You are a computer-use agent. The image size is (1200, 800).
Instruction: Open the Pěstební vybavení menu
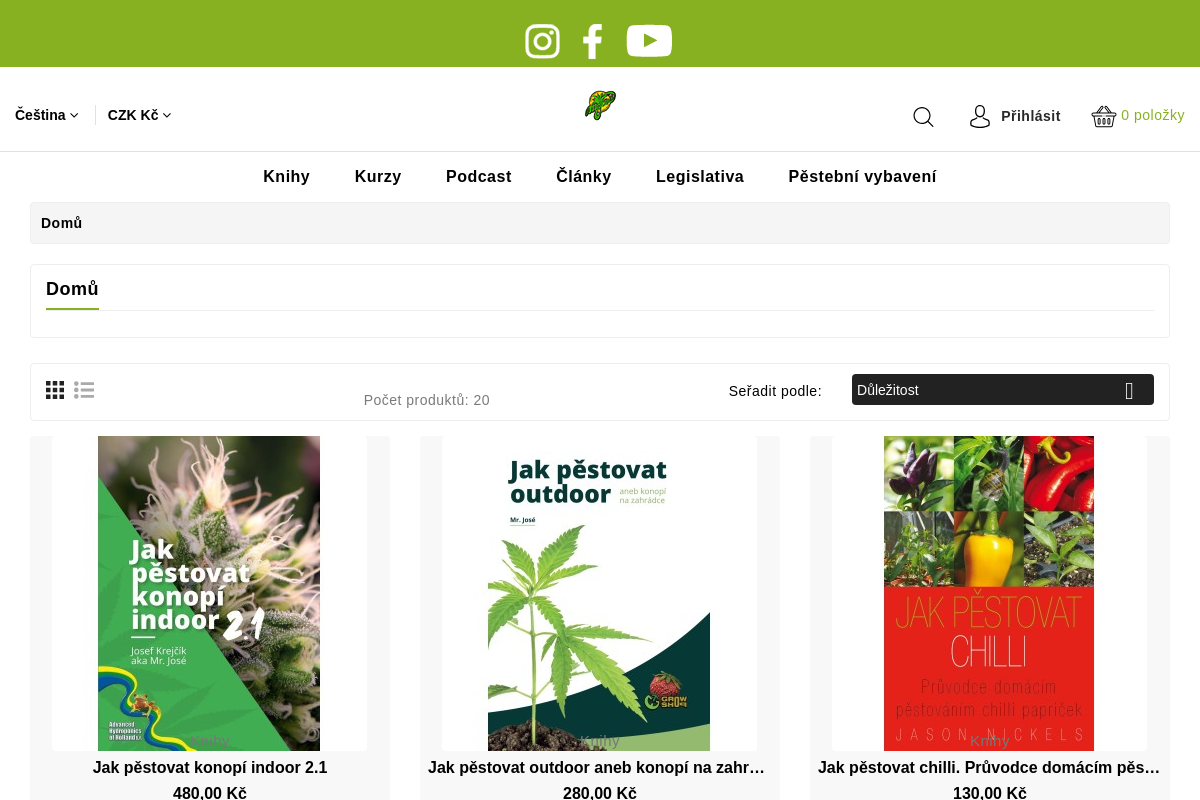tap(863, 177)
